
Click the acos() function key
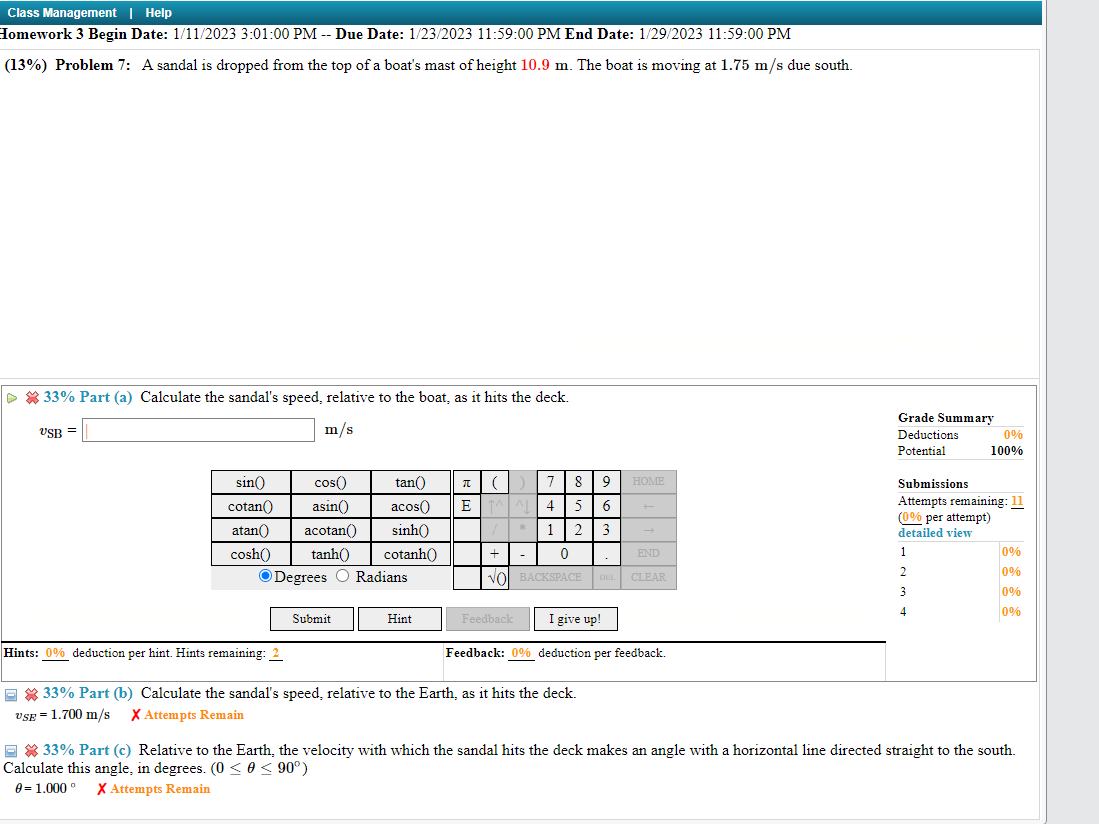[410, 506]
